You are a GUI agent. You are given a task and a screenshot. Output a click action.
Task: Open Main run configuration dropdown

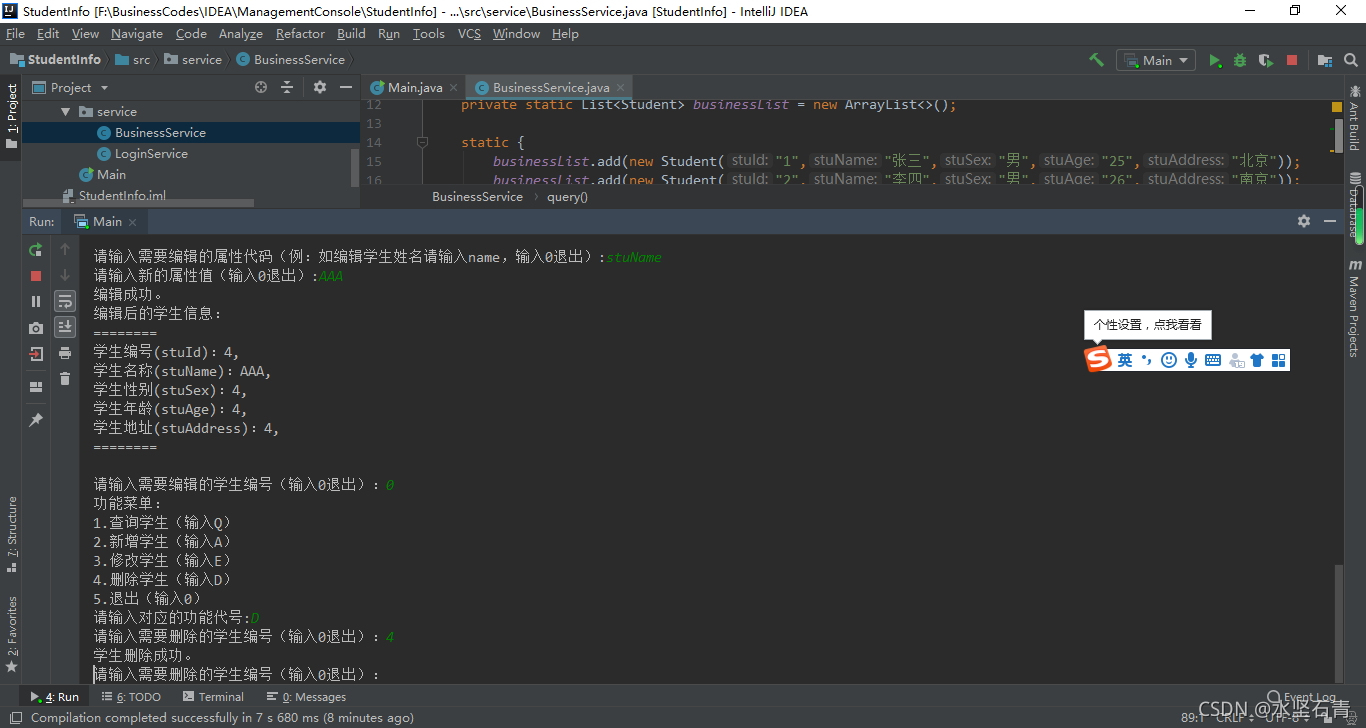[x=1156, y=60]
